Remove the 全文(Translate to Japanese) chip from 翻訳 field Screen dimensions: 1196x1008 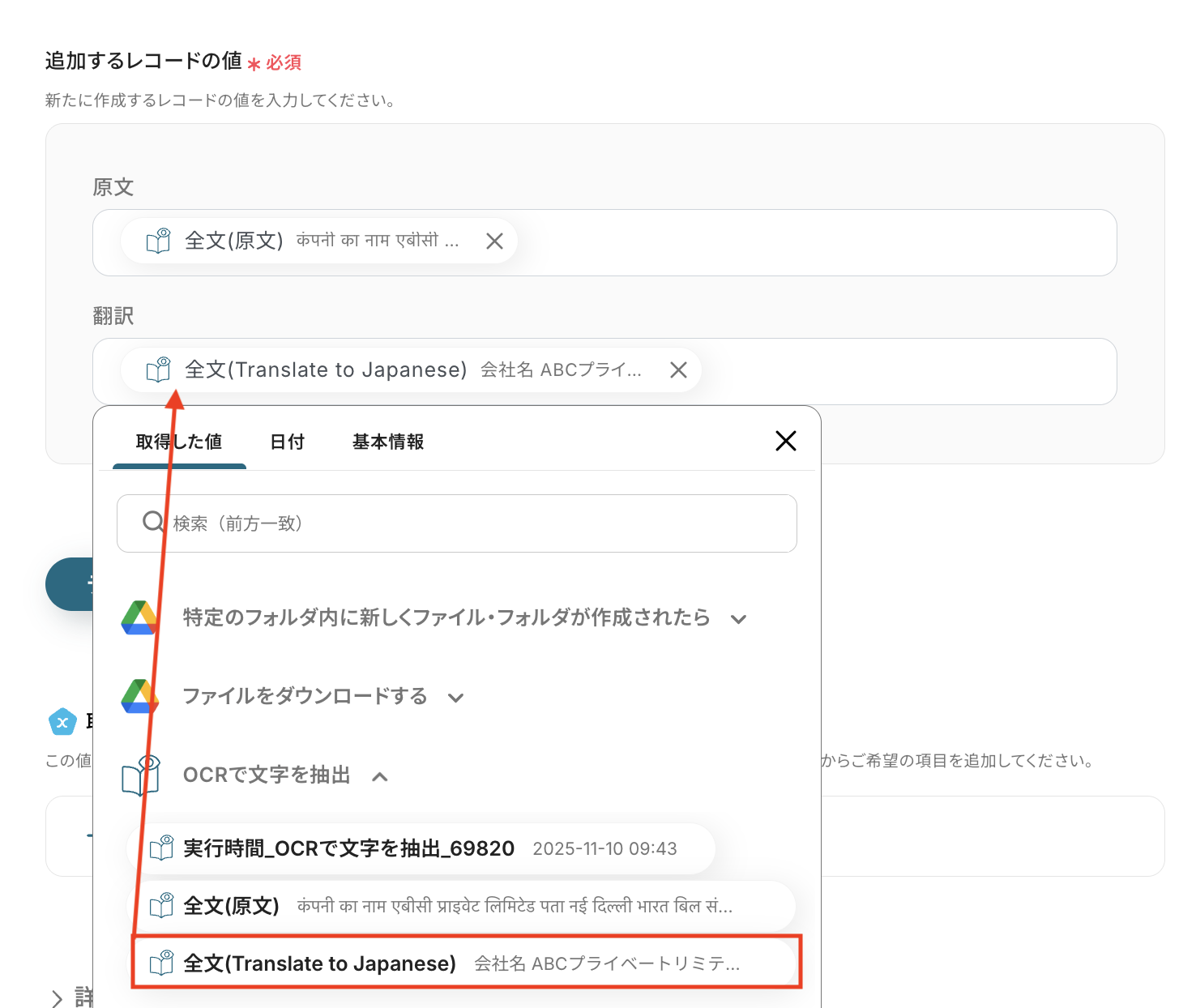point(678,369)
